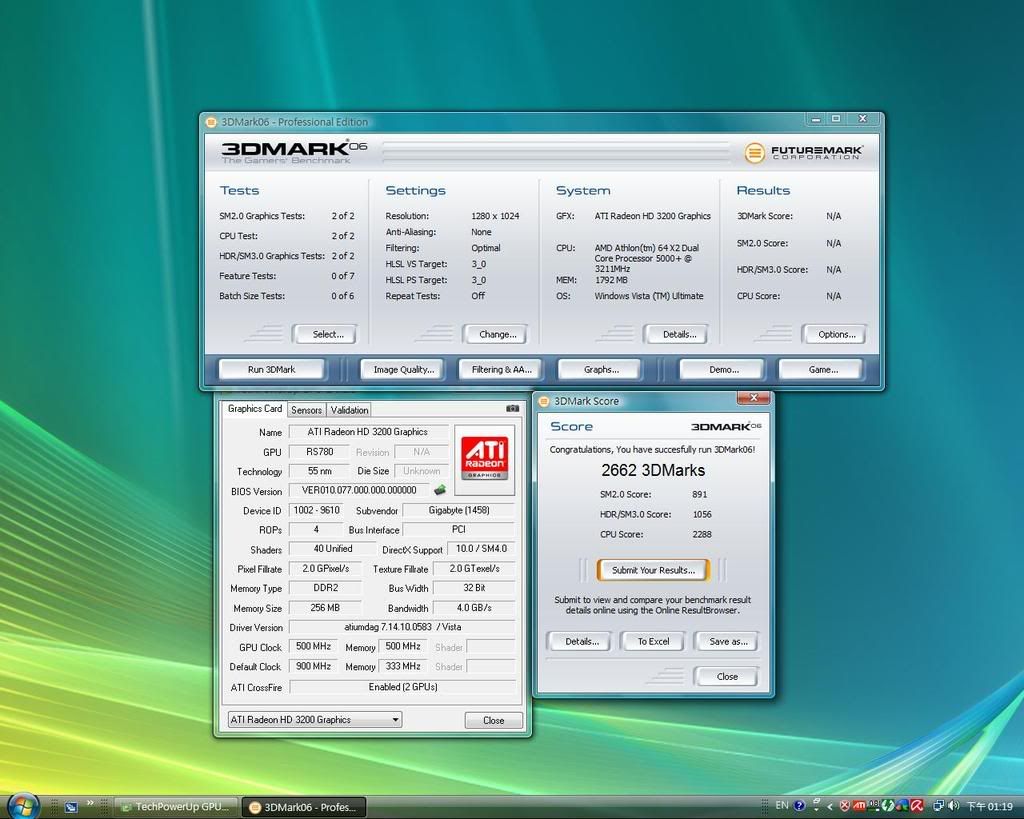Image resolution: width=1024 pixels, height=819 pixels.
Task: Click the Memory Size 256 MB field
Action: pos(325,608)
